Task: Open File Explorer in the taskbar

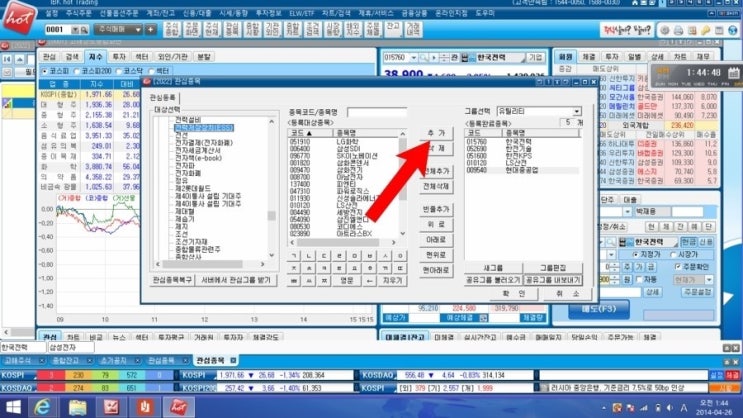Action: point(77,407)
